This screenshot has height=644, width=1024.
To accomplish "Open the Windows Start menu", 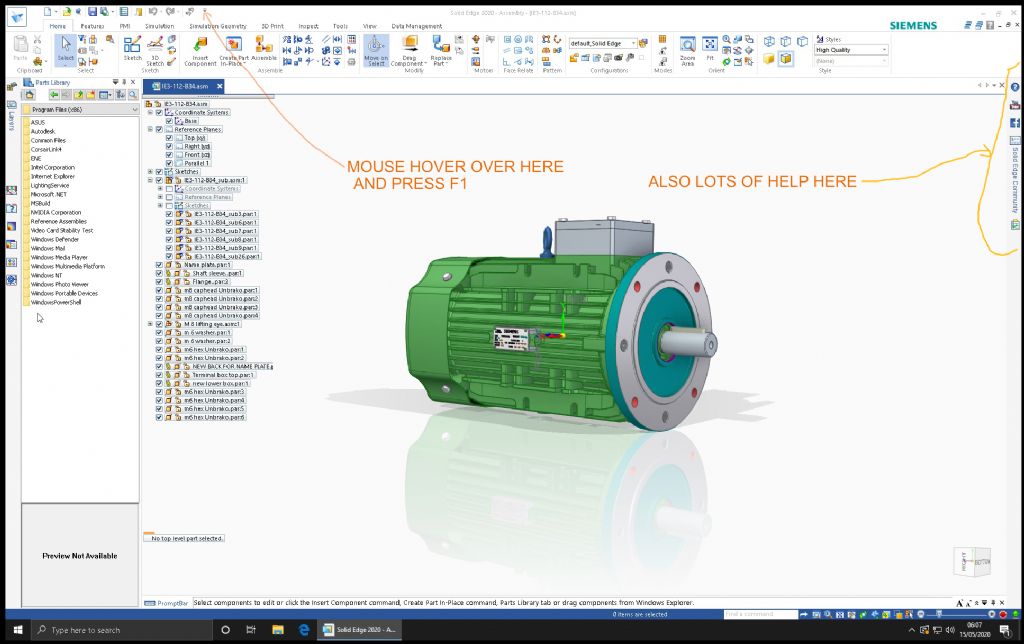I will [18, 630].
